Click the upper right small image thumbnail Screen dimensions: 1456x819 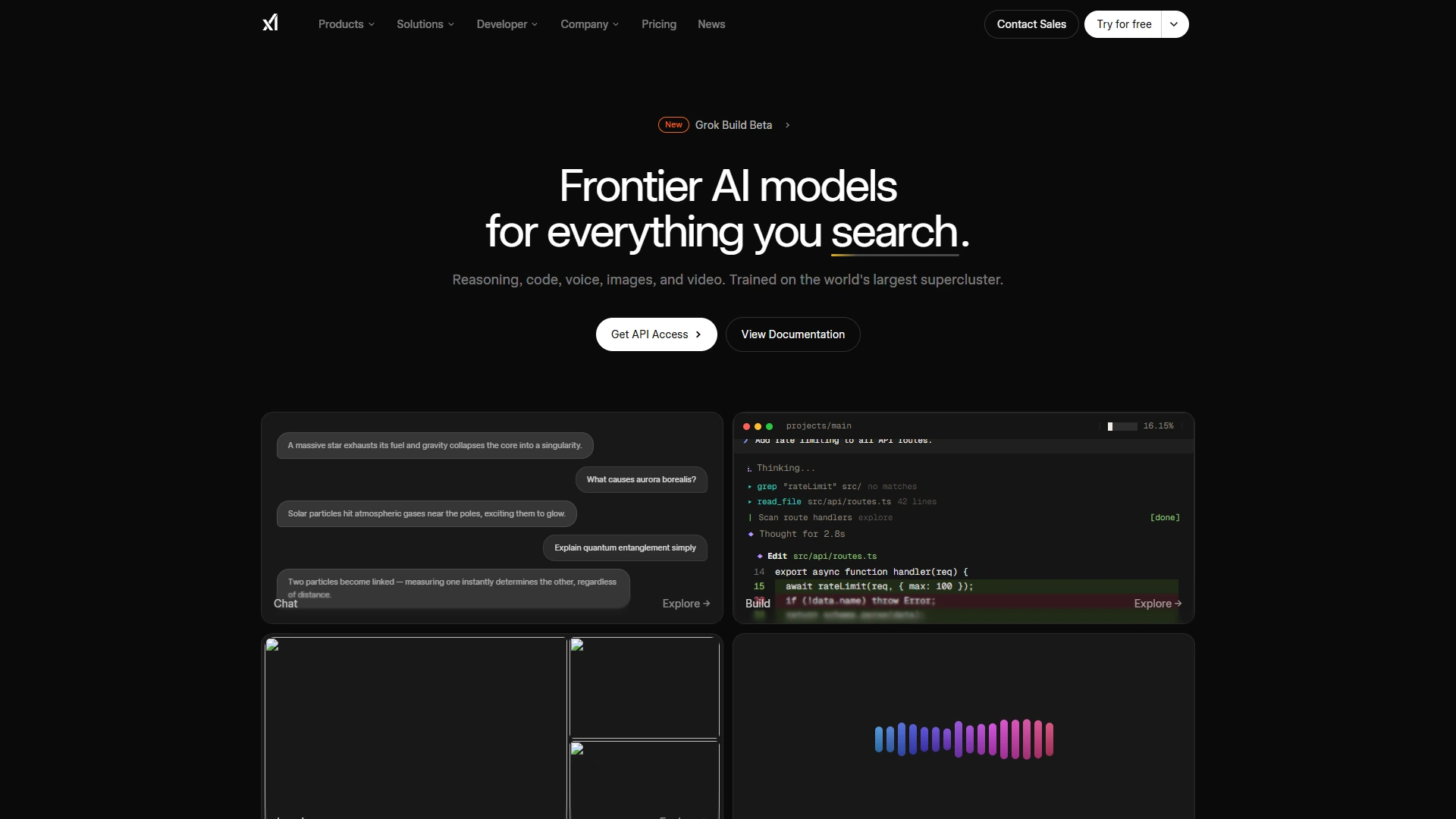coord(645,687)
